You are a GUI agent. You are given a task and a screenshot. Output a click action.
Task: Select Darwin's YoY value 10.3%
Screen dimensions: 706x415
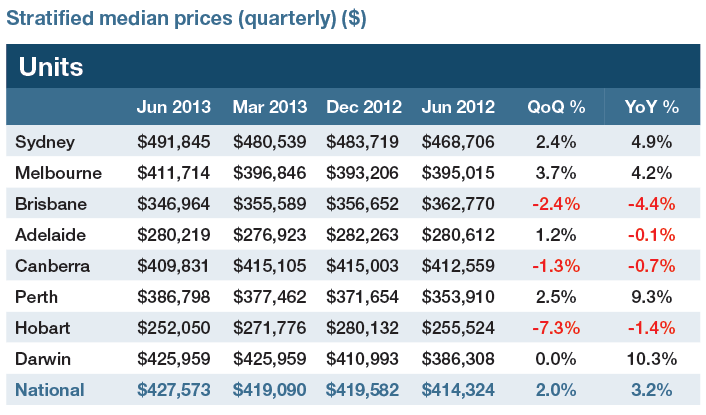[x=651, y=359]
